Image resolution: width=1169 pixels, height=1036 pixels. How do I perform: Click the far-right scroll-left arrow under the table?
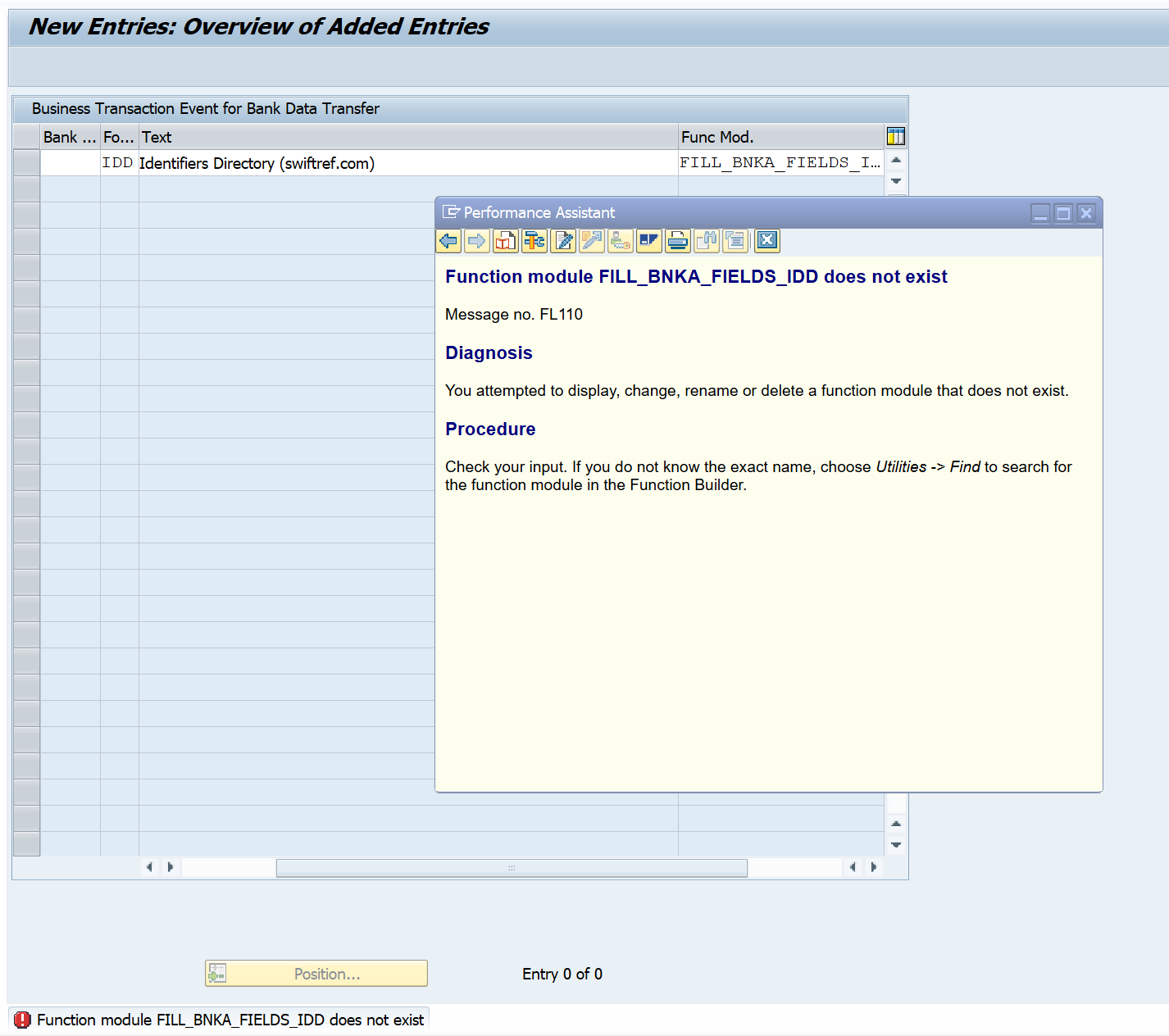[x=853, y=867]
